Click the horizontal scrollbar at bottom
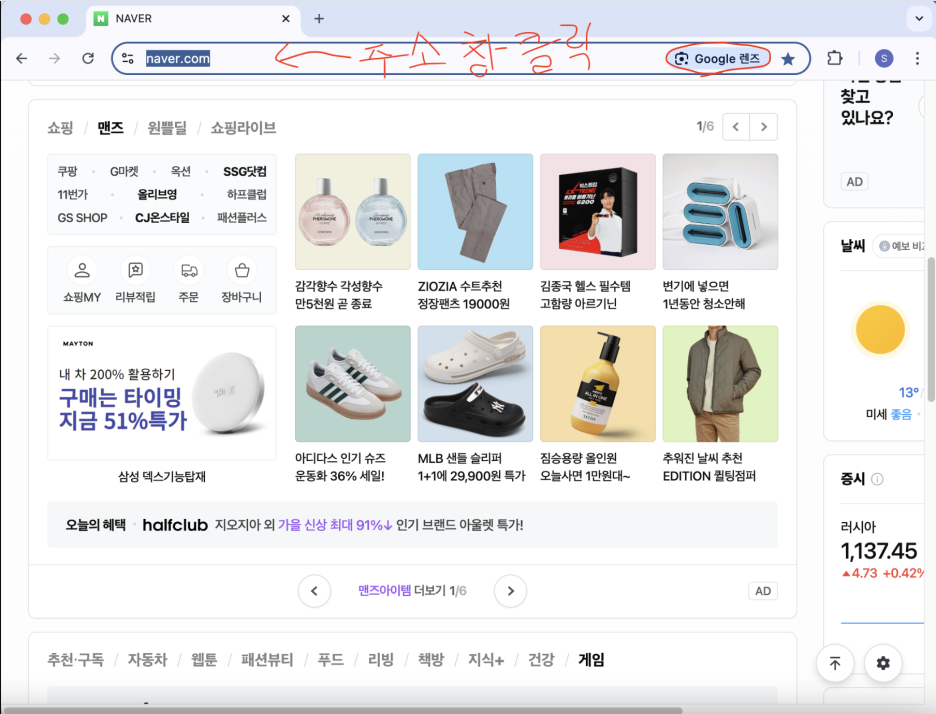 click(343, 710)
